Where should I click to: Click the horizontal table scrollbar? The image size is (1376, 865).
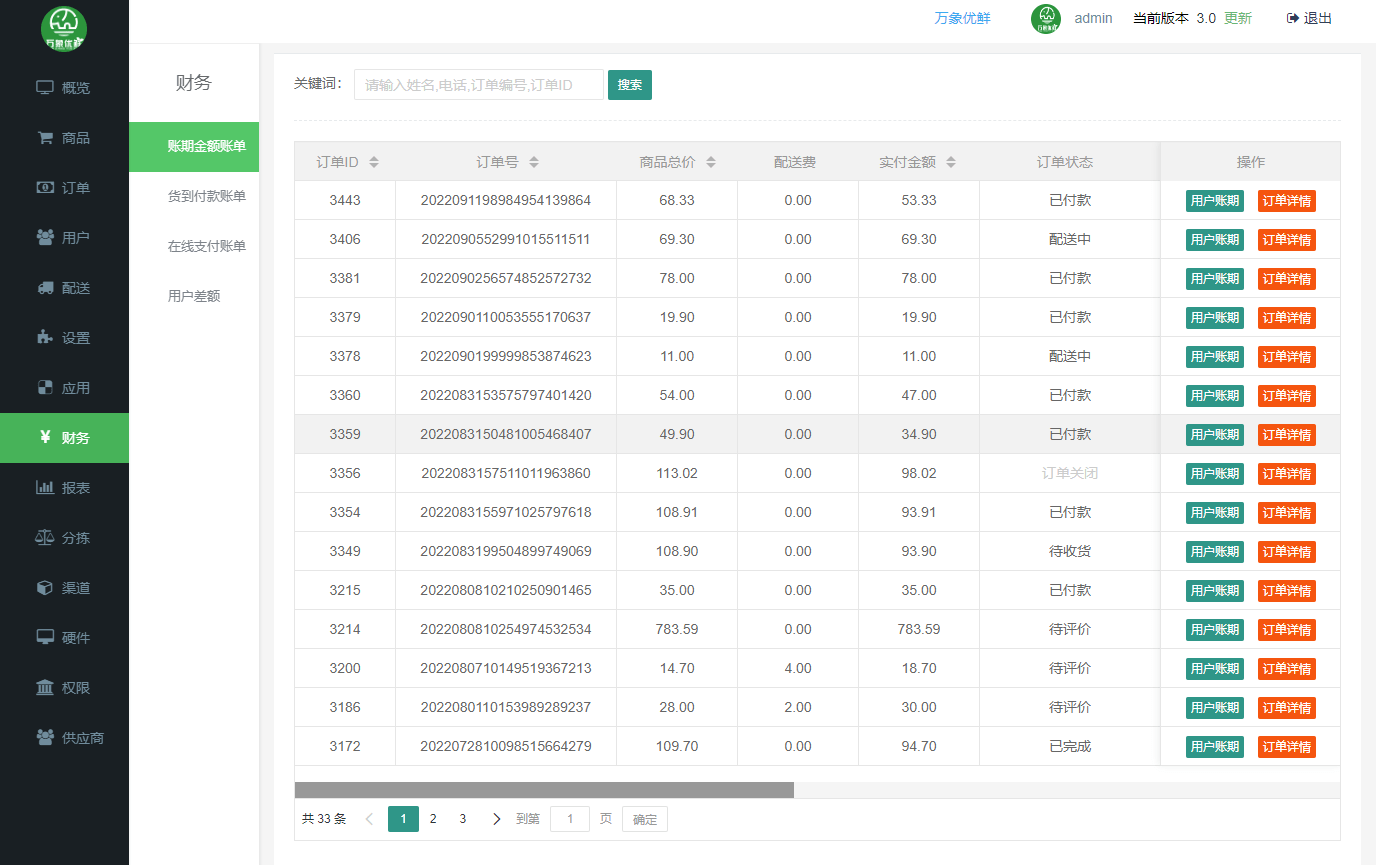(x=544, y=790)
